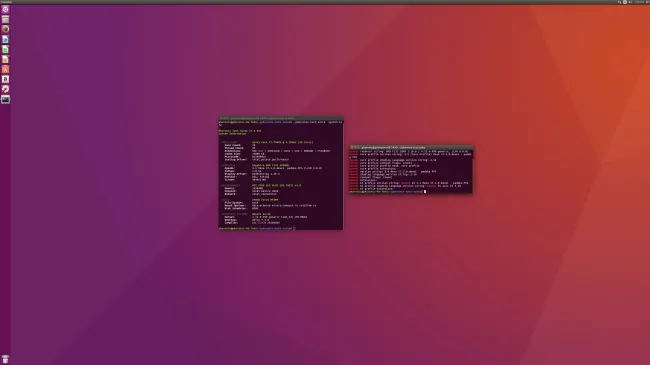Focus the second terminal's title bar
The width and height of the screenshot is (650, 365).
pos(411,147)
